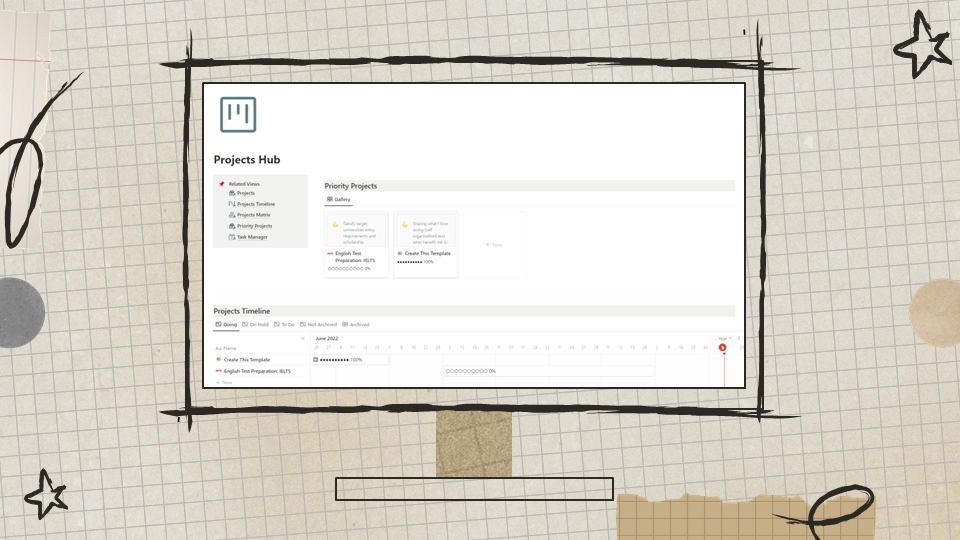Screen dimensions: 960x540
Task: Click the June 2022 month label
Action: [326, 338]
